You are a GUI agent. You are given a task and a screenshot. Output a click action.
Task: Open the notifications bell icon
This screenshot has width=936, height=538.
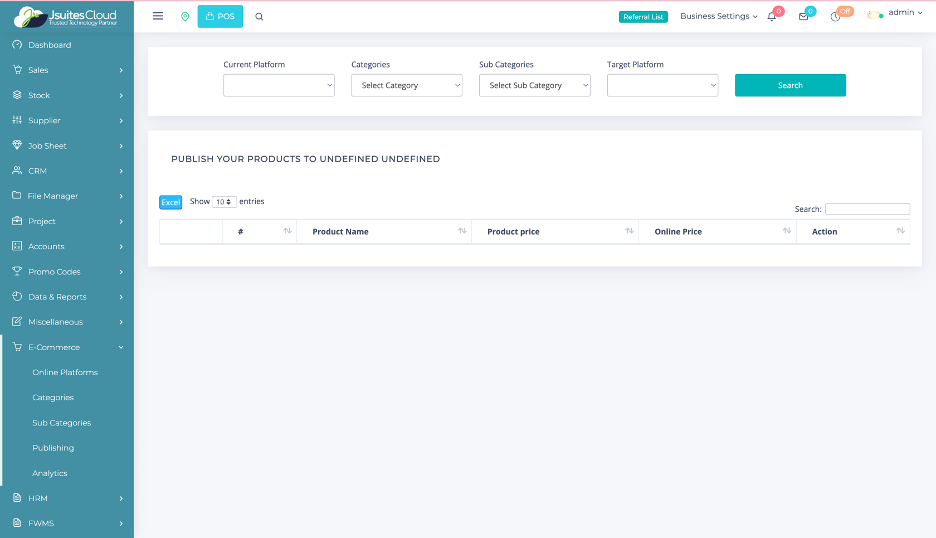[772, 16]
